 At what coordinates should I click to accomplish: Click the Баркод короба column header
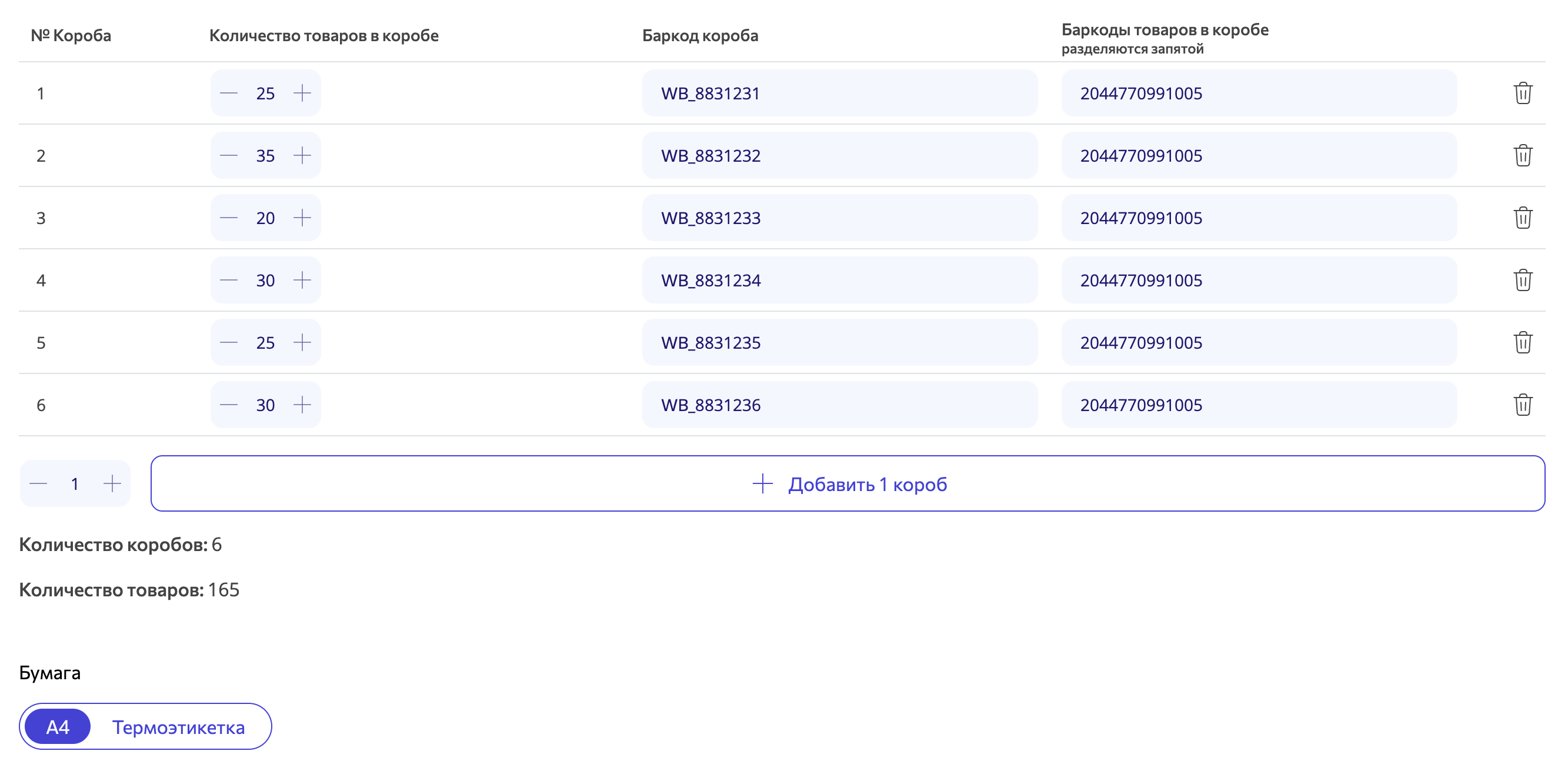point(700,35)
